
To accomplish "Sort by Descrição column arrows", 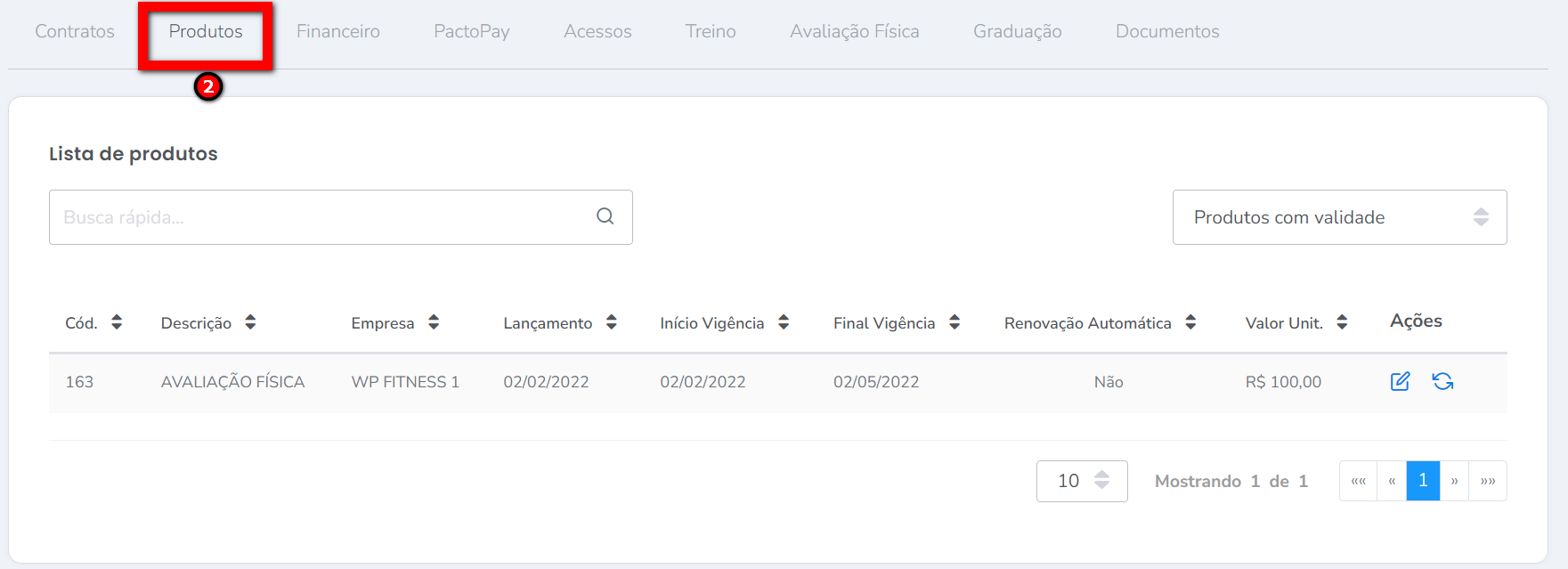I will pos(250,322).
